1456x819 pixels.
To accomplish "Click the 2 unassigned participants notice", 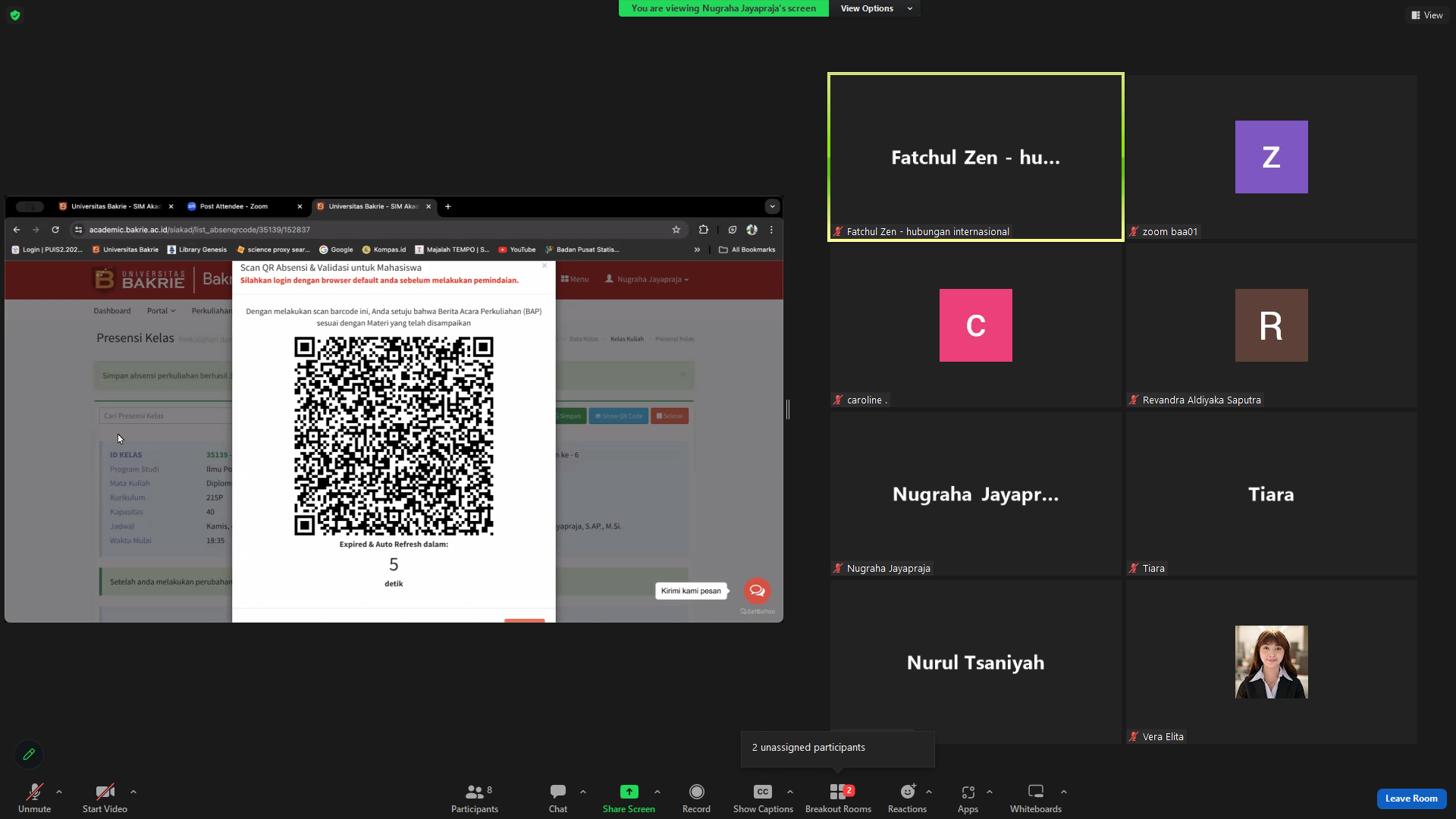I will [x=837, y=748].
